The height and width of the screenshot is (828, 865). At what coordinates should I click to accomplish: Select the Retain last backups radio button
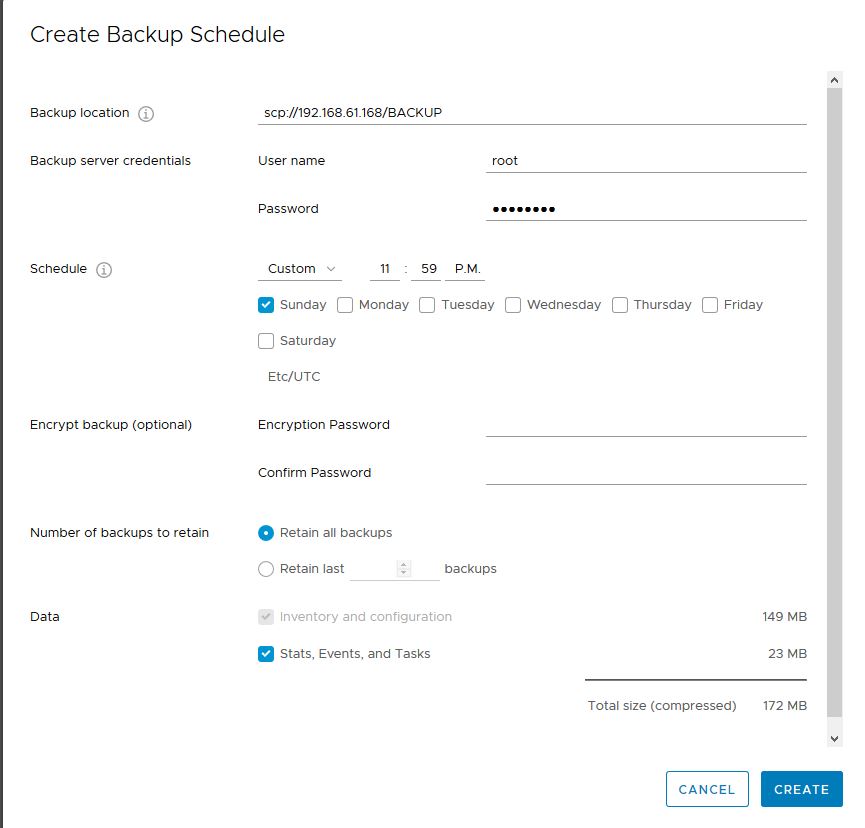tap(266, 569)
